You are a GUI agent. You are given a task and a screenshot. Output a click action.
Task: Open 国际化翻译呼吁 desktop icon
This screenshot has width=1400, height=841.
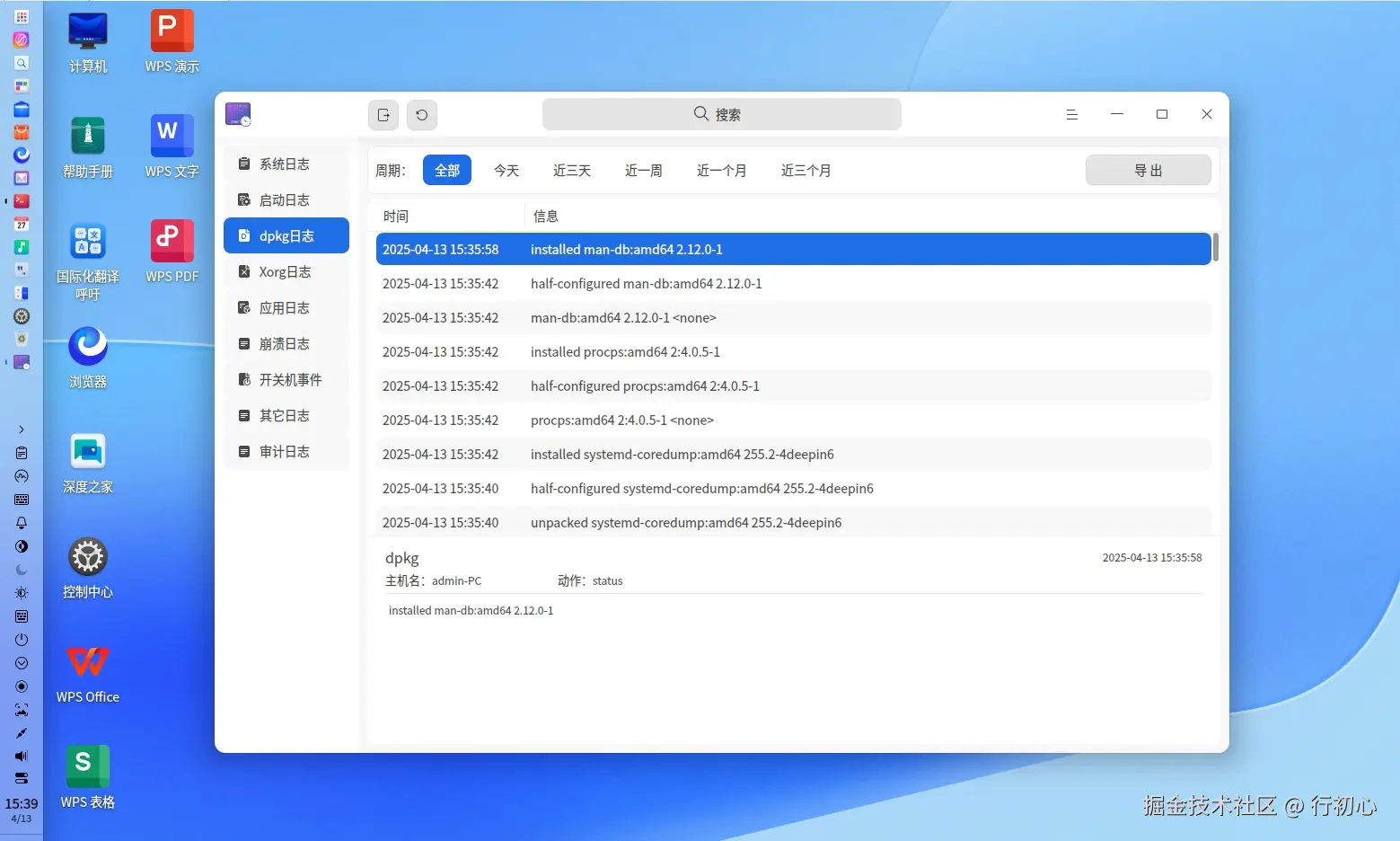point(88,261)
